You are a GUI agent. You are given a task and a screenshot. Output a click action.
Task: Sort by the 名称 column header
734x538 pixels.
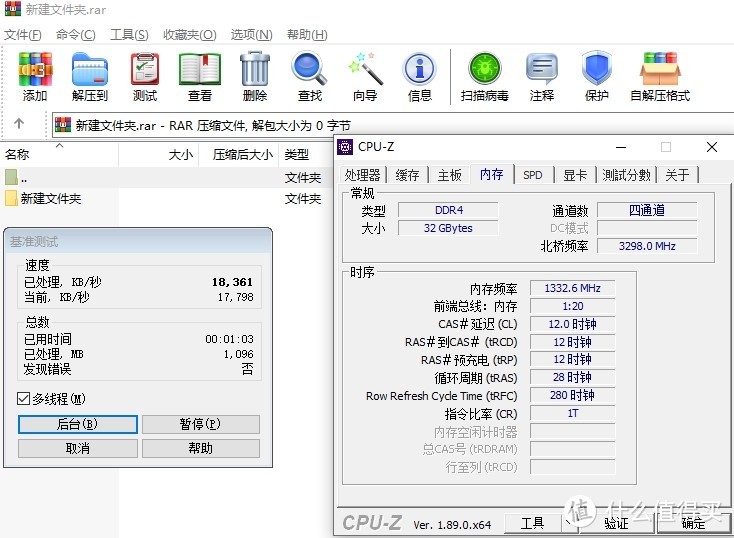pos(59,155)
